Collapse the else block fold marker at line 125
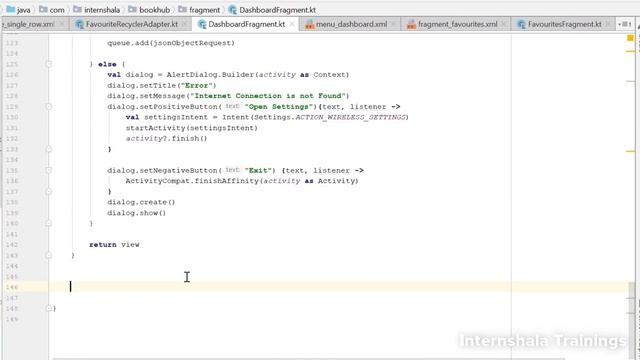Screen dimensions: 640x360 click(x=49, y=64)
